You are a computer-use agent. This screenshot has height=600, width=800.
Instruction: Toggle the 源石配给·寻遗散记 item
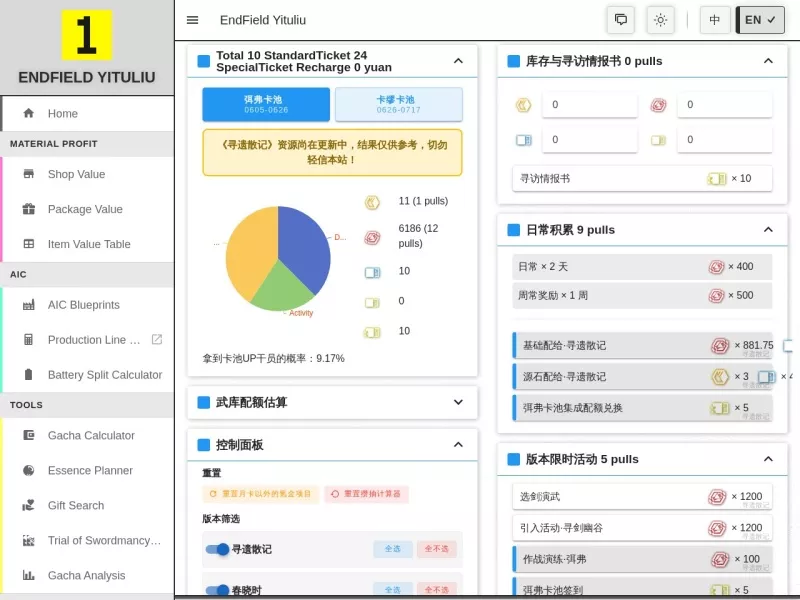[x=642, y=377]
